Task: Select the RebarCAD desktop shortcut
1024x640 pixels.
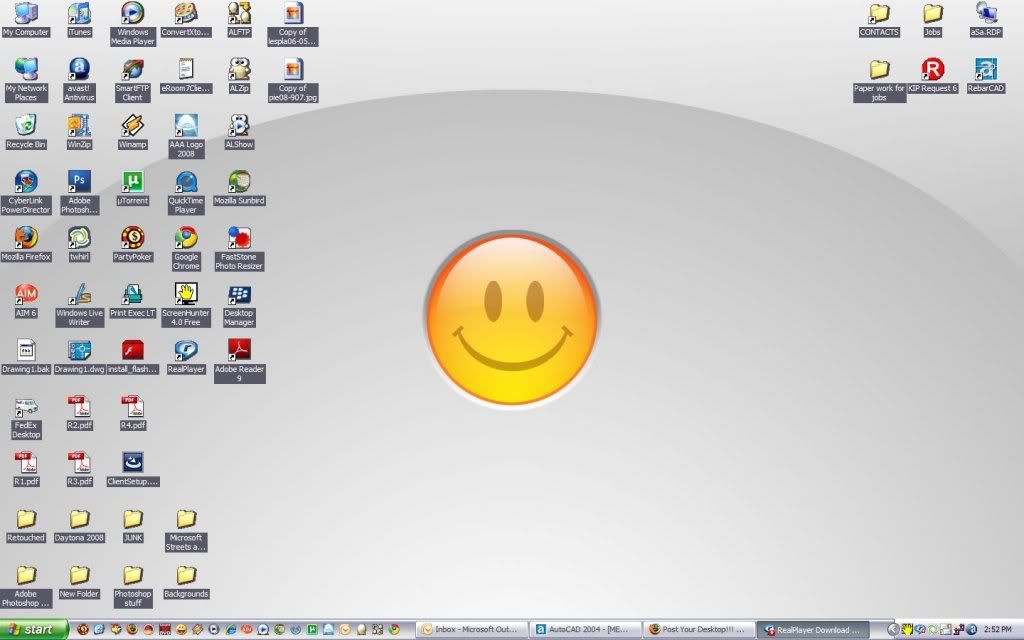Action: pyautogui.click(x=985, y=76)
